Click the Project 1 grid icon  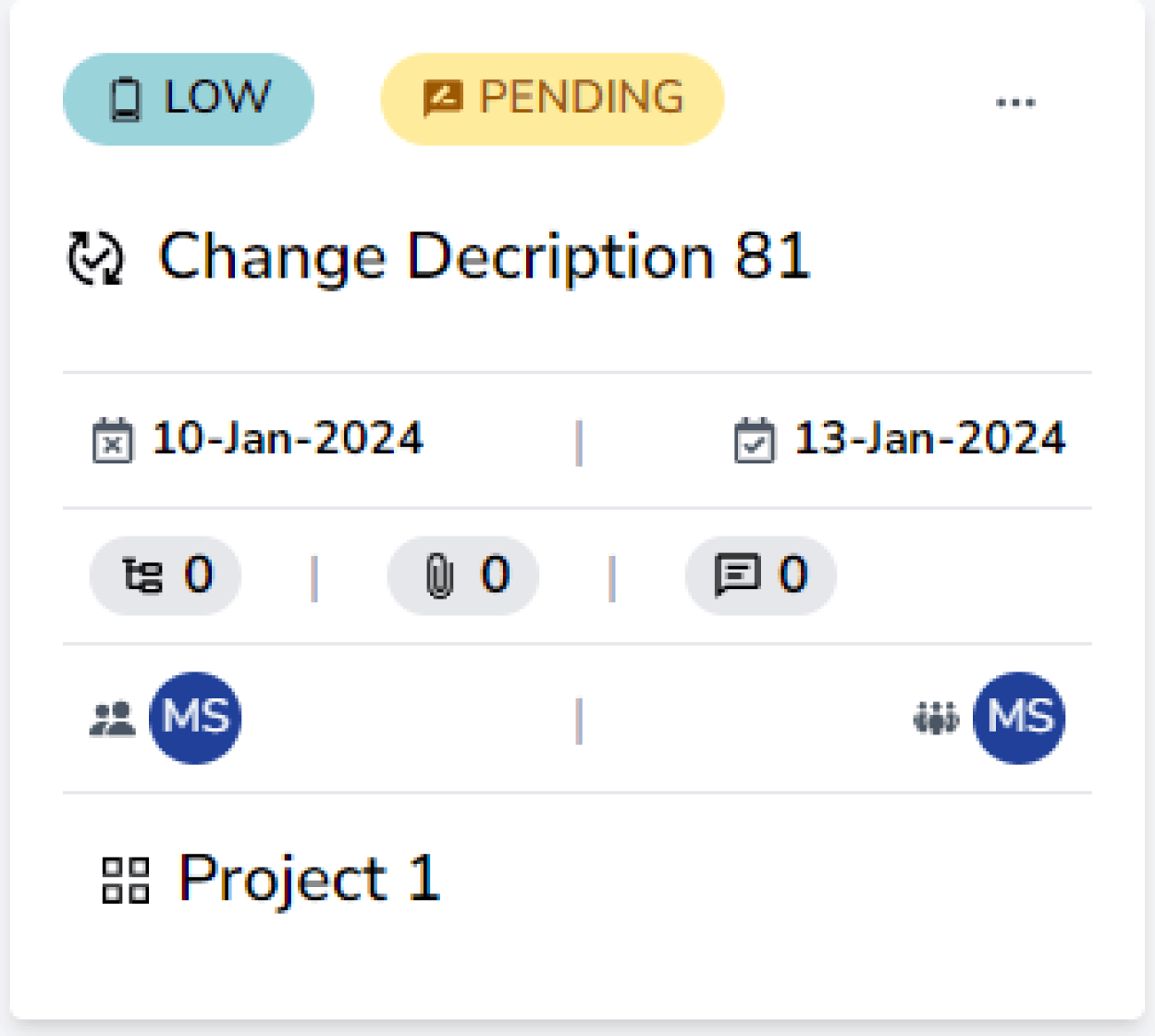point(126,879)
